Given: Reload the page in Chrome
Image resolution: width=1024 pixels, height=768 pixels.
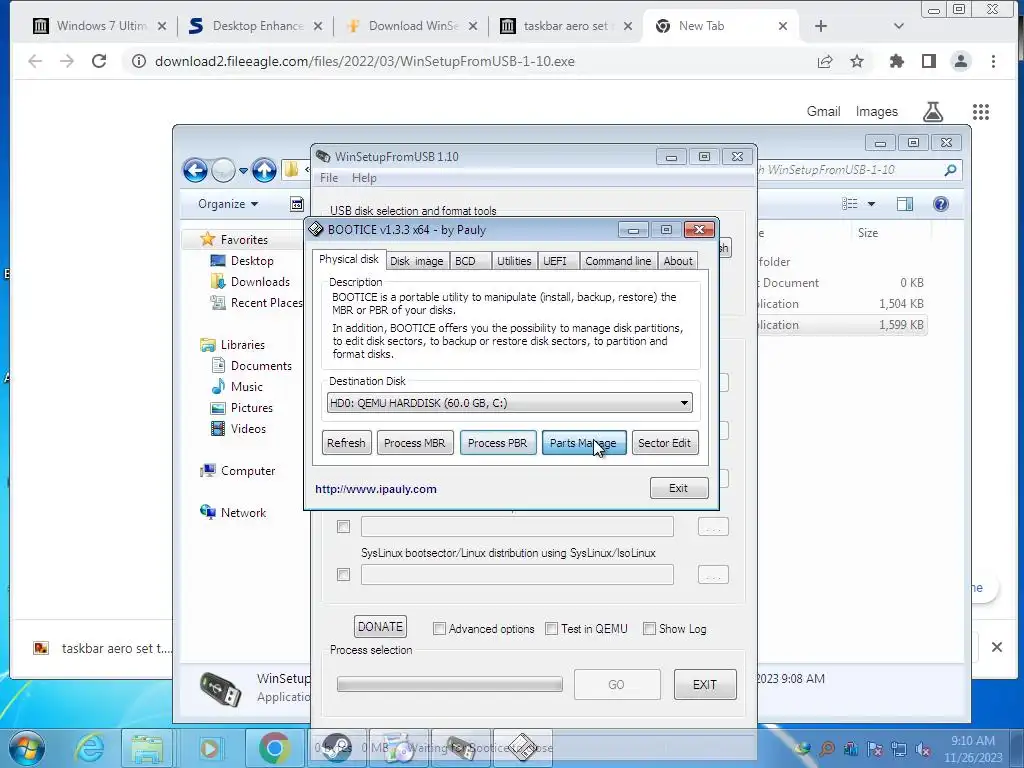Looking at the screenshot, I should (x=99, y=61).
